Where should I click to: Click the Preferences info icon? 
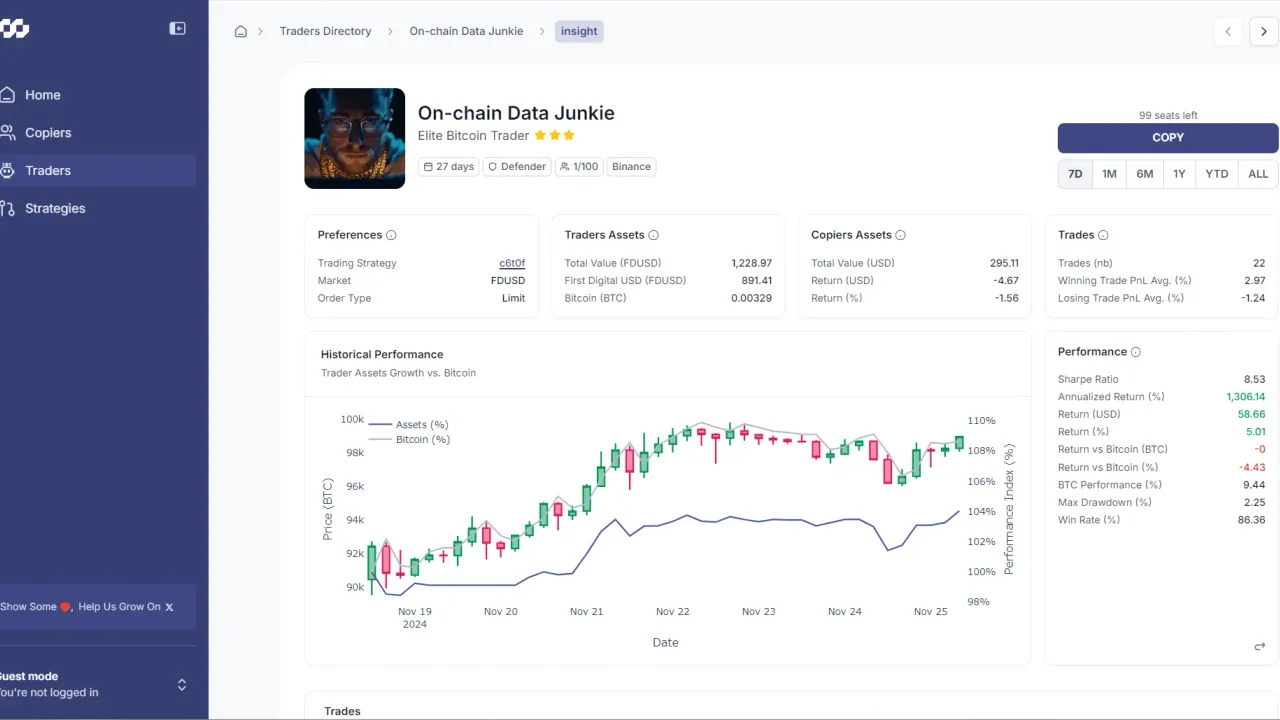pyautogui.click(x=391, y=235)
